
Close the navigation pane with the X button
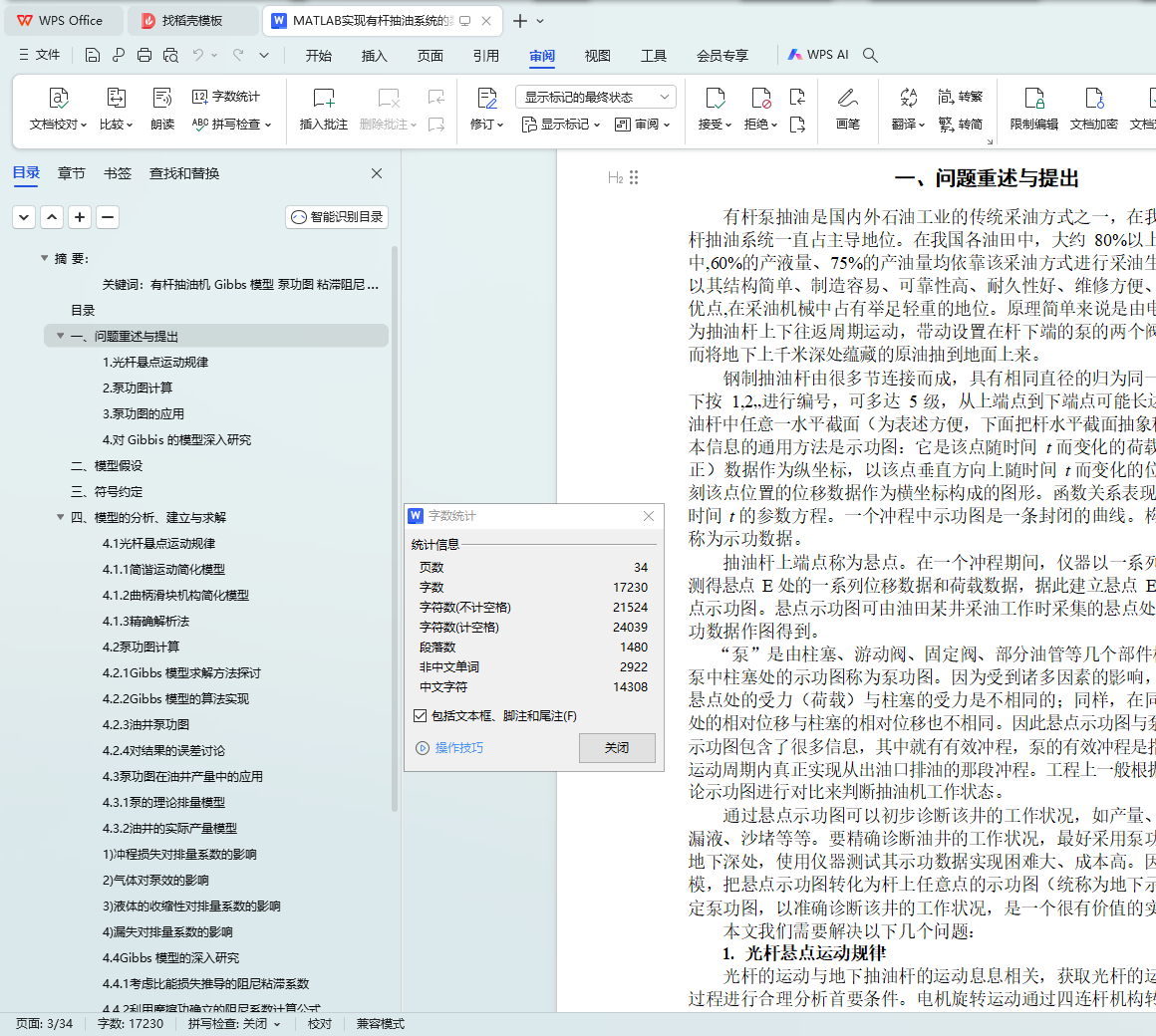pyautogui.click(x=377, y=173)
